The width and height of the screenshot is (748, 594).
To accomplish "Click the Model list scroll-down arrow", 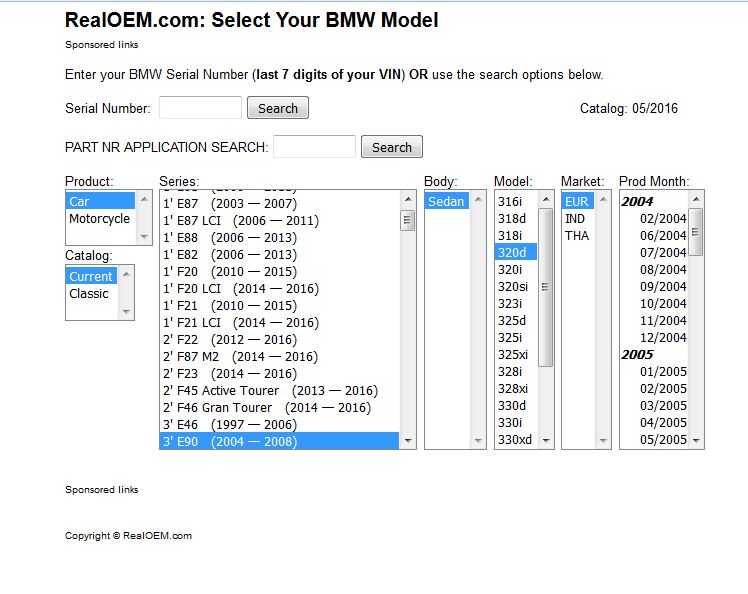I will point(546,440).
